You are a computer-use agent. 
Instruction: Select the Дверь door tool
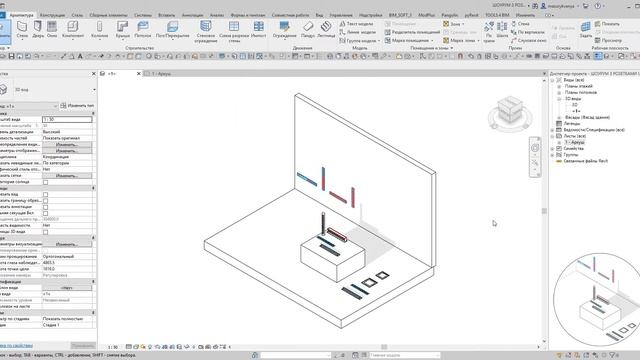(38, 29)
